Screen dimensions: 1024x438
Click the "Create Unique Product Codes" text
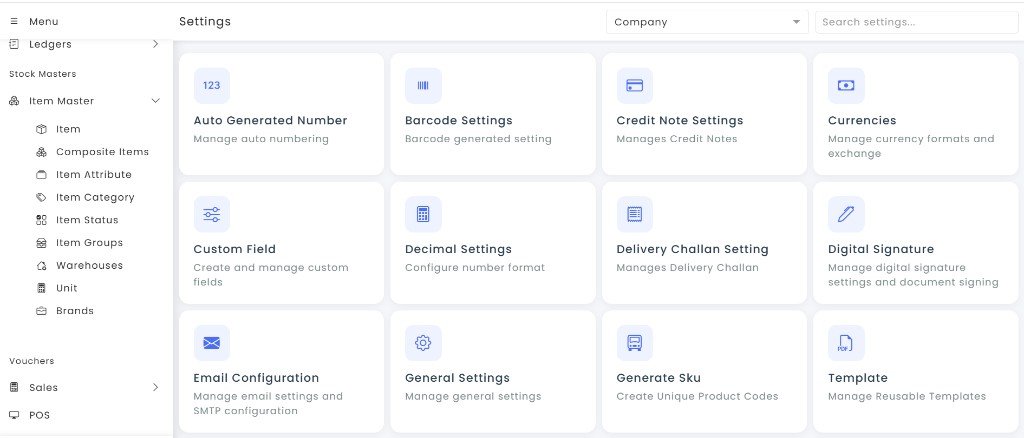(x=697, y=396)
